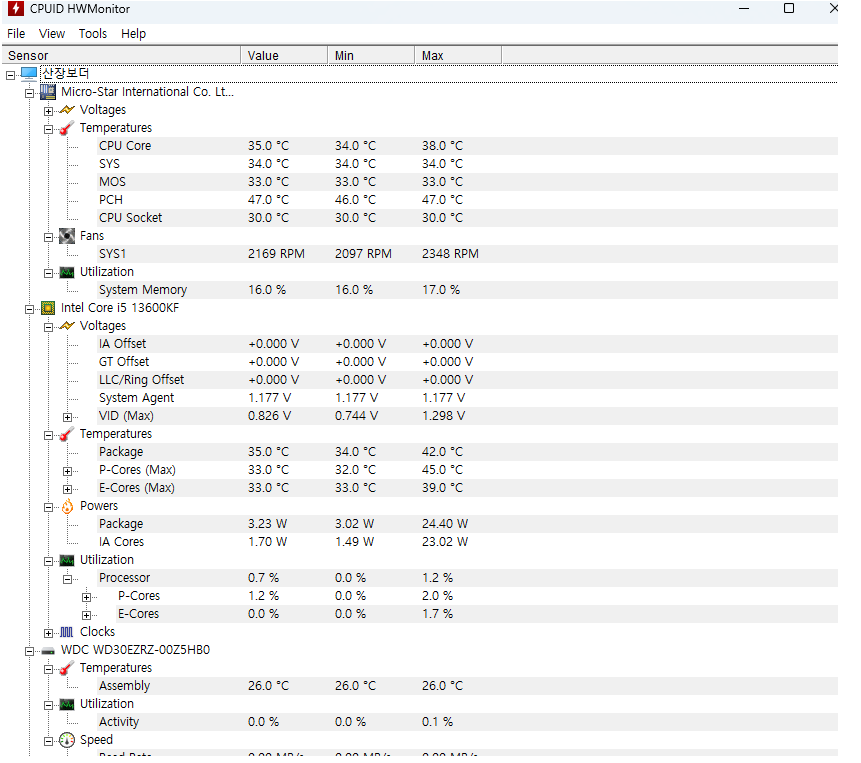861x763 pixels.
Task: Click the HWMonitor lightning logo icon
Action: 15,8
